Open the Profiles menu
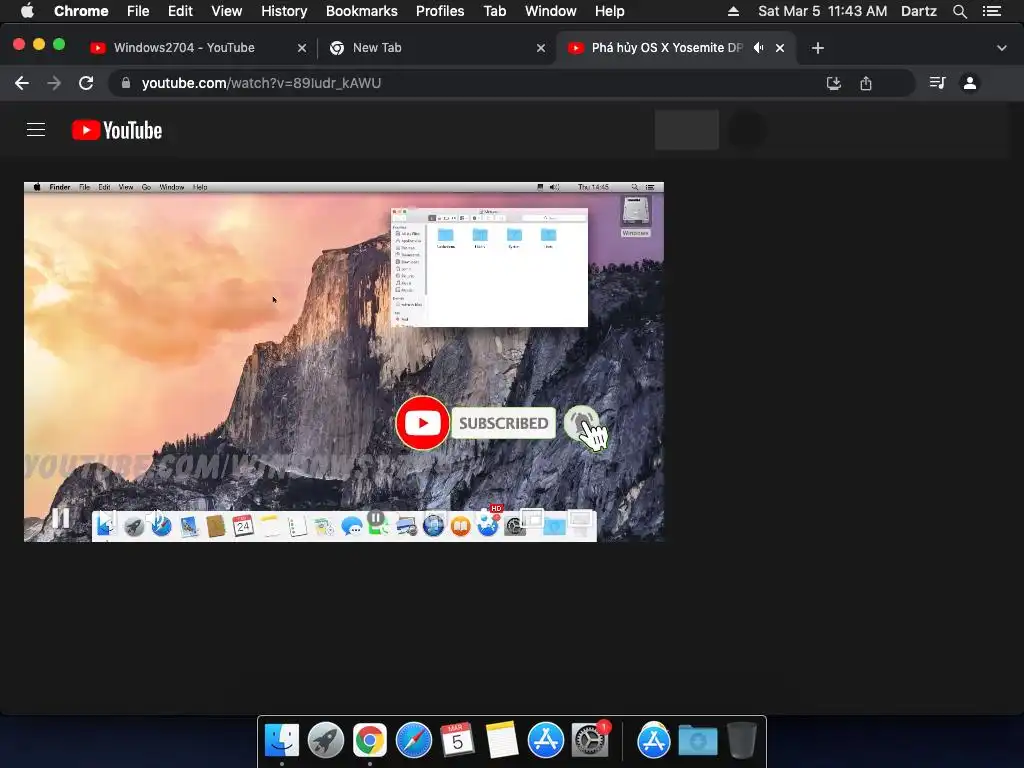This screenshot has height=768, width=1024. click(440, 11)
